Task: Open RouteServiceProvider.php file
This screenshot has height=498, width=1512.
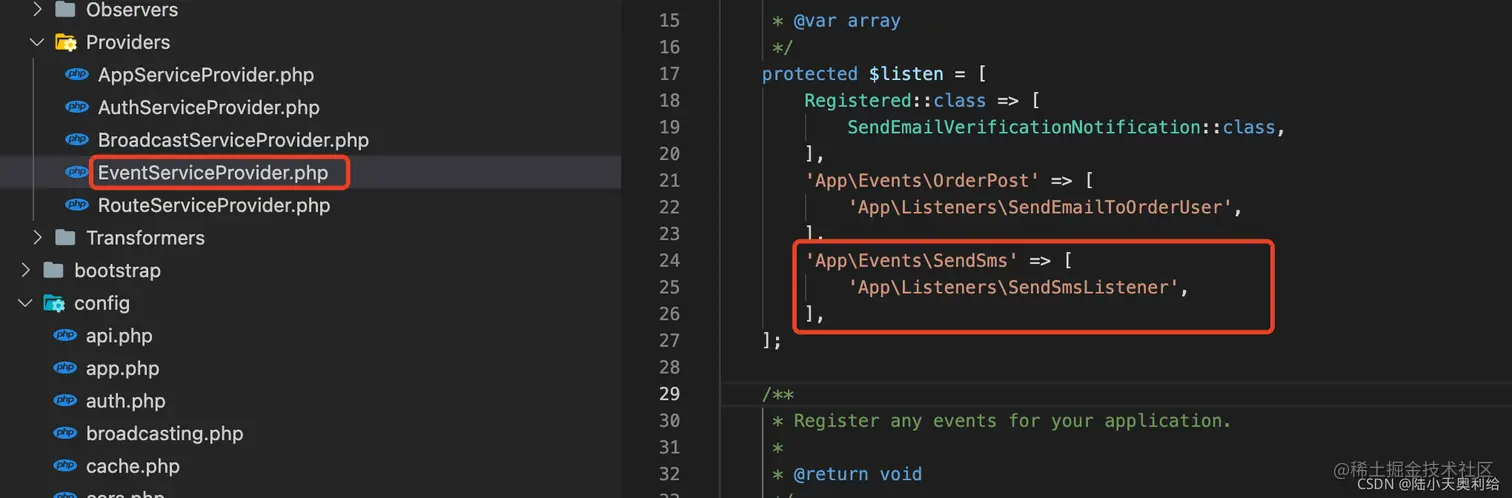Action: [214, 205]
